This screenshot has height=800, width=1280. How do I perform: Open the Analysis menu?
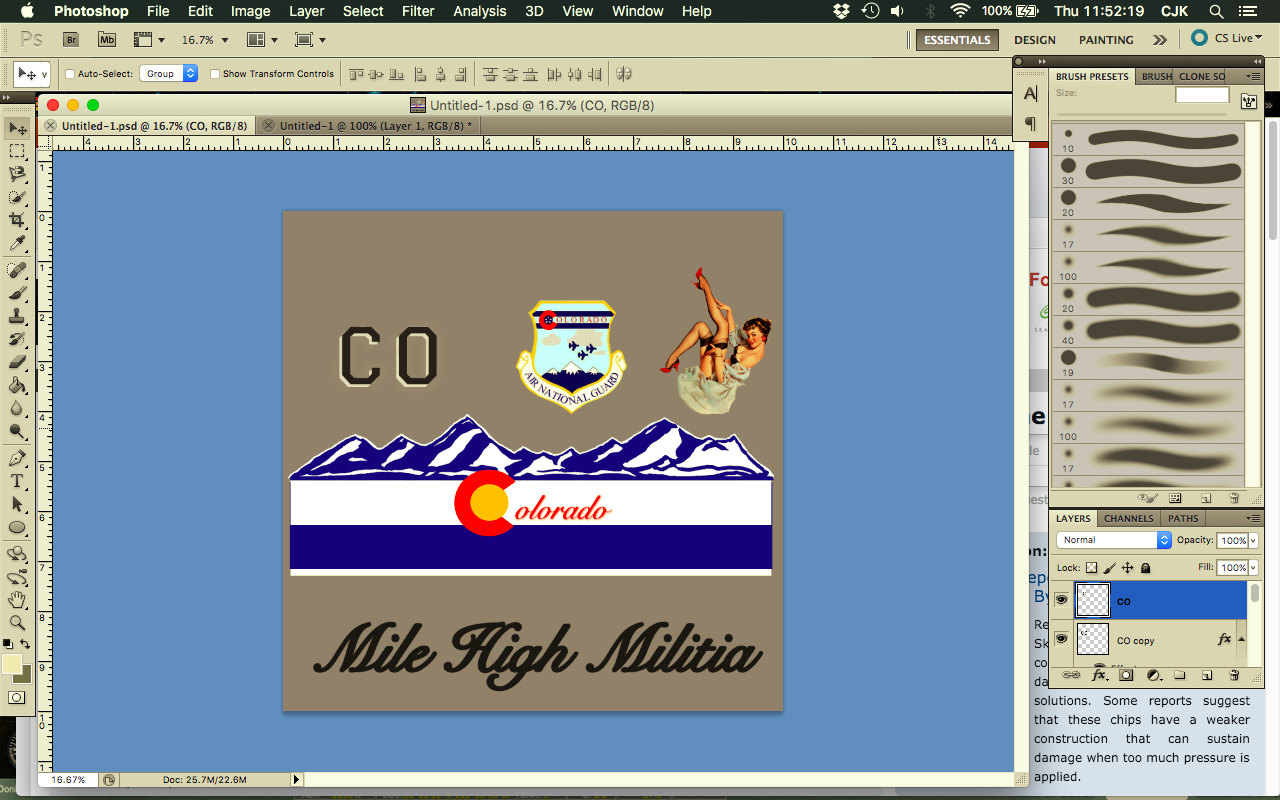(480, 11)
